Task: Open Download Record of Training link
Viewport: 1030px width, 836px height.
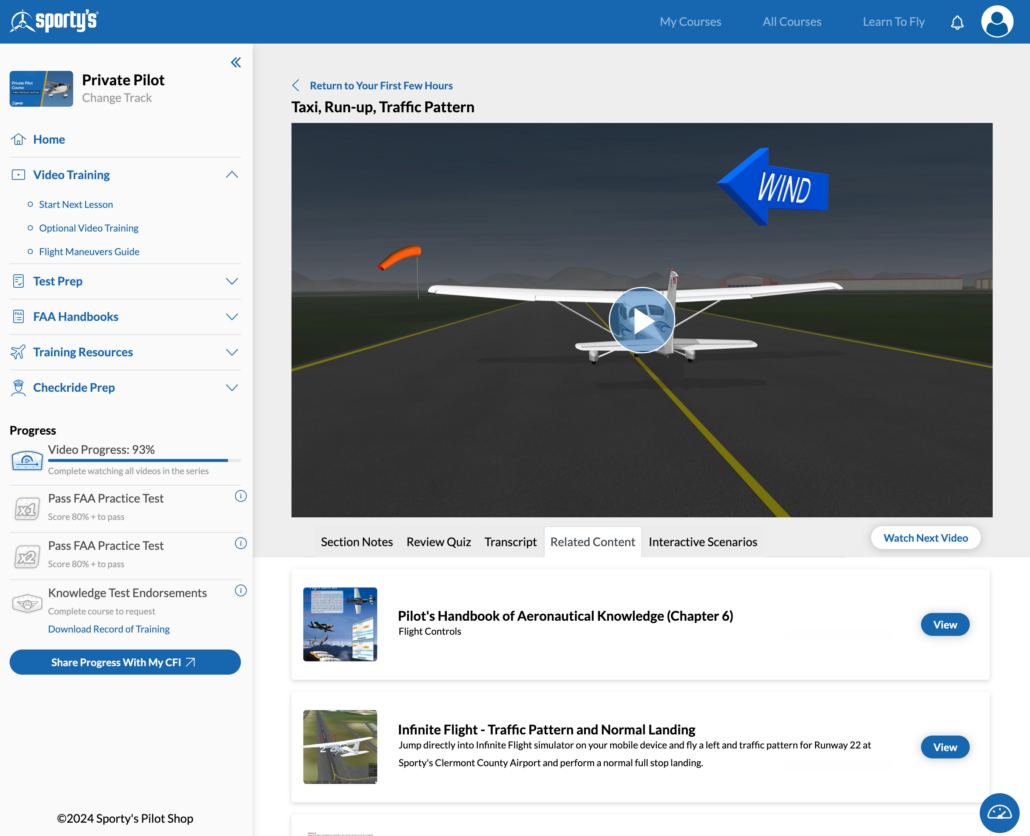Action: point(108,628)
